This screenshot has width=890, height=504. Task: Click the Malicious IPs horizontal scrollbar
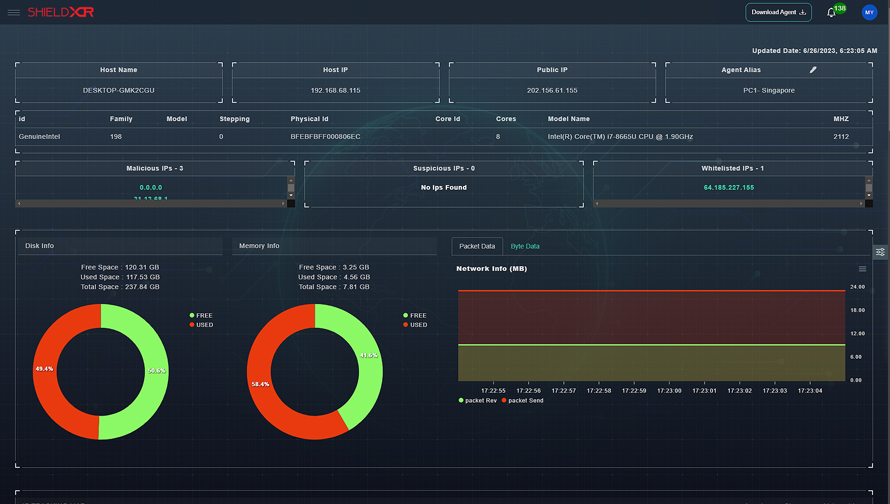pos(151,203)
